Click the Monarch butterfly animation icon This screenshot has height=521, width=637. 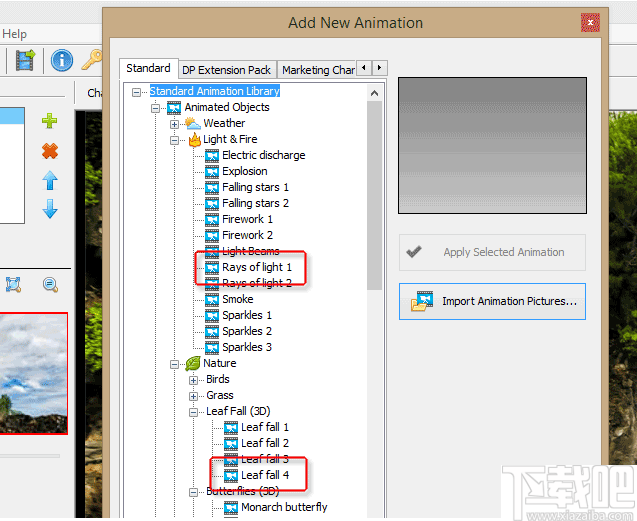[x=231, y=508]
